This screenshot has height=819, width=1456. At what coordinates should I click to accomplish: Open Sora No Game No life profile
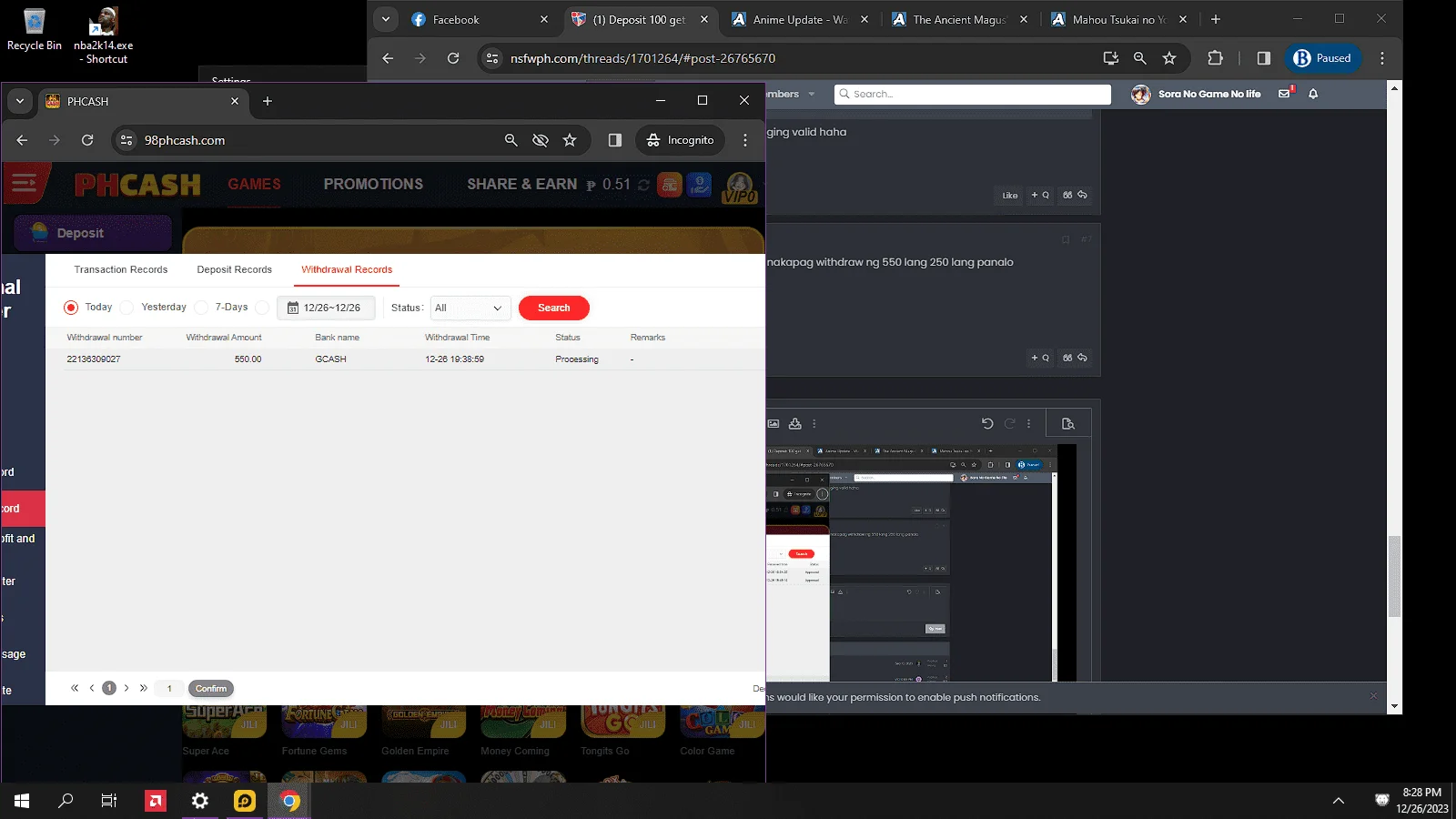point(1197,94)
